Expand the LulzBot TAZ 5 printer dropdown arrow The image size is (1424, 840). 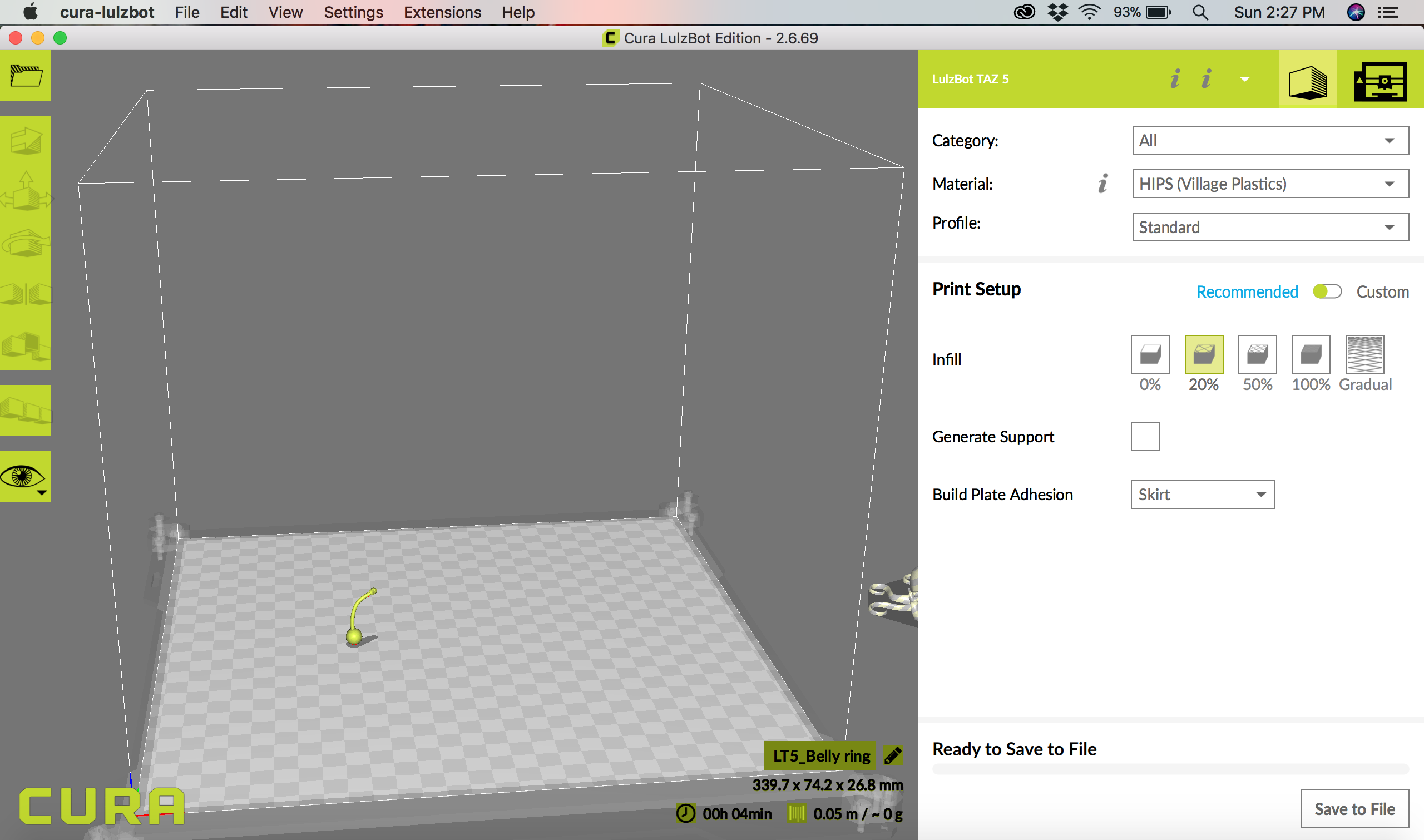pyautogui.click(x=1244, y=79)
